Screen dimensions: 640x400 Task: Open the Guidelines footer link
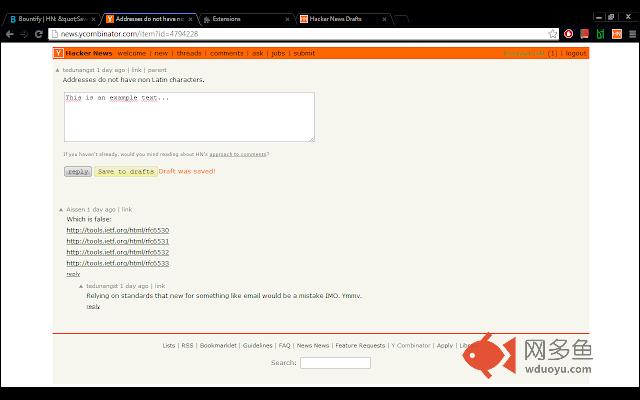point(258,345)
